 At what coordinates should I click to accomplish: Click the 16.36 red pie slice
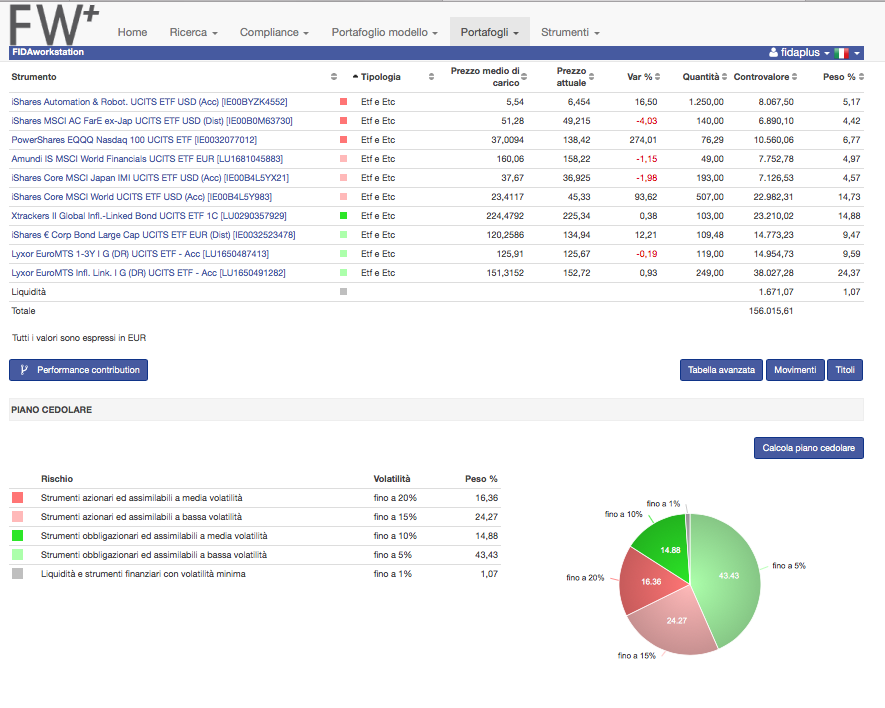[651, 582]
